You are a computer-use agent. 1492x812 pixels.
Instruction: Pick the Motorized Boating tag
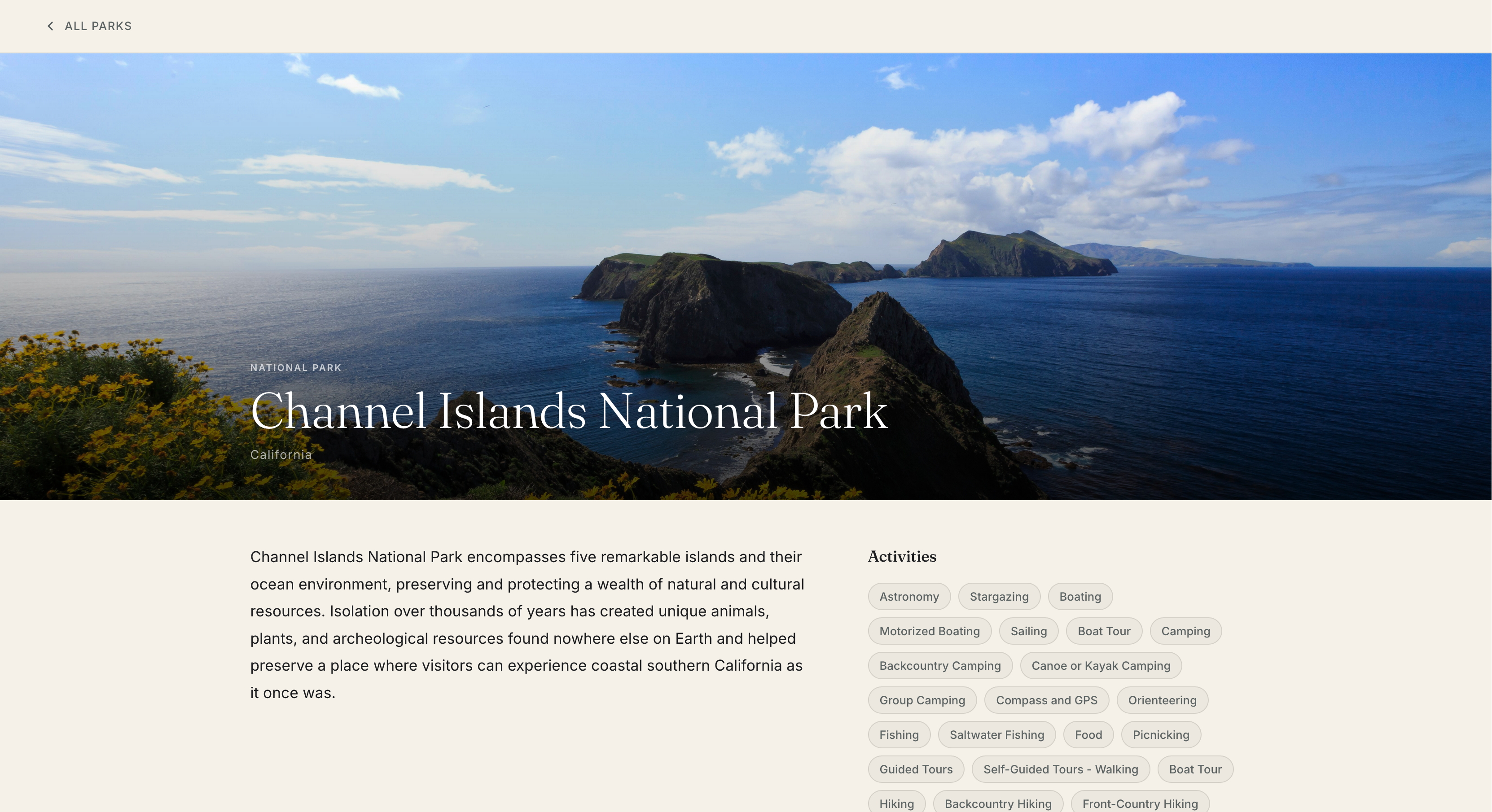click(x=930, y=631)
